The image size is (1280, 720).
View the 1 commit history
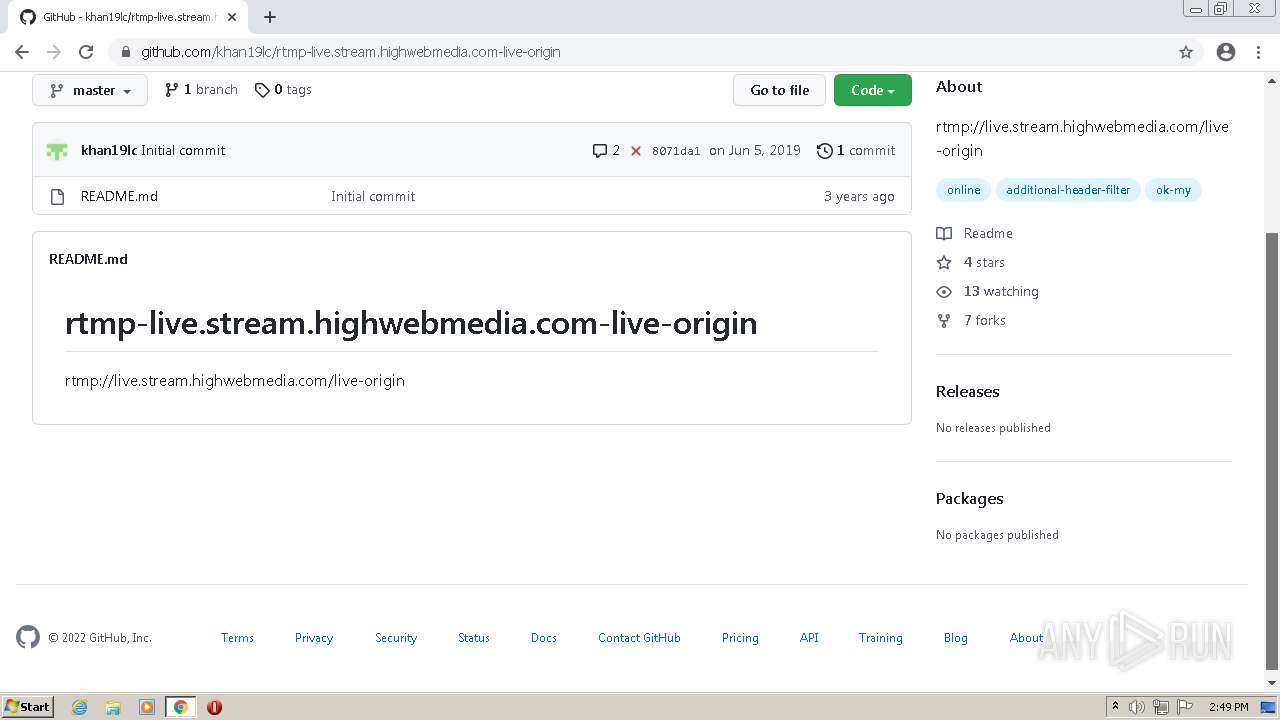click(856, 151)
